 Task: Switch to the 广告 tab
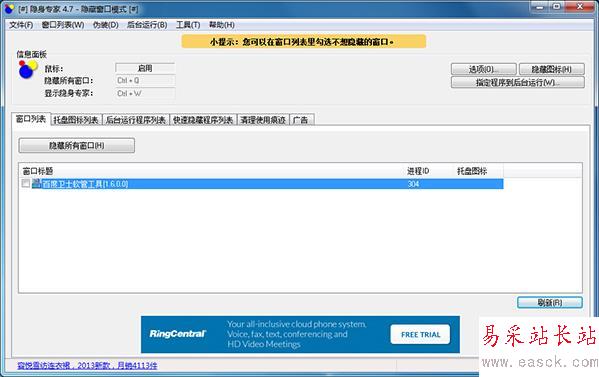301,120
